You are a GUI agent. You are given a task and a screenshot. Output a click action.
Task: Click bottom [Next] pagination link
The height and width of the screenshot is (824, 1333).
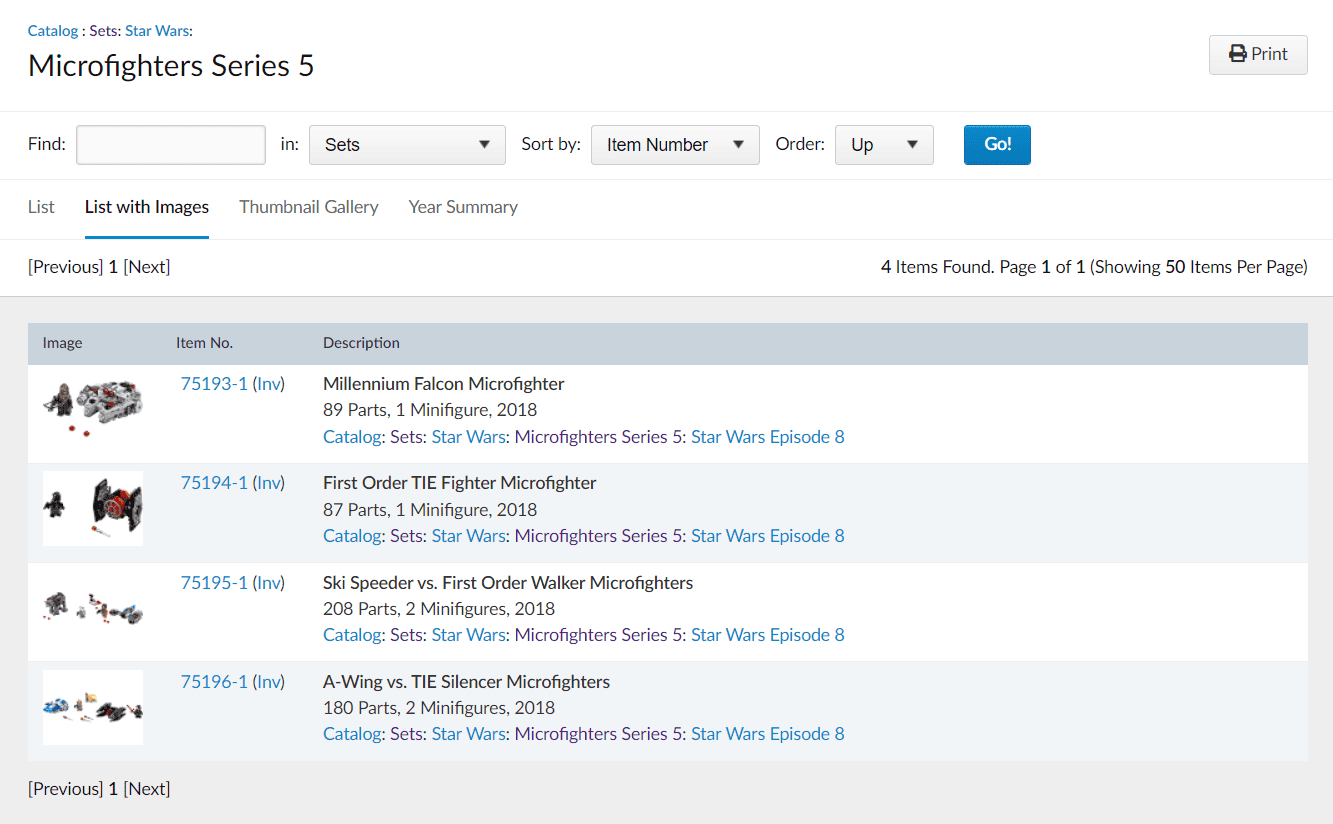pyautogui.click(x=147, y=789)
